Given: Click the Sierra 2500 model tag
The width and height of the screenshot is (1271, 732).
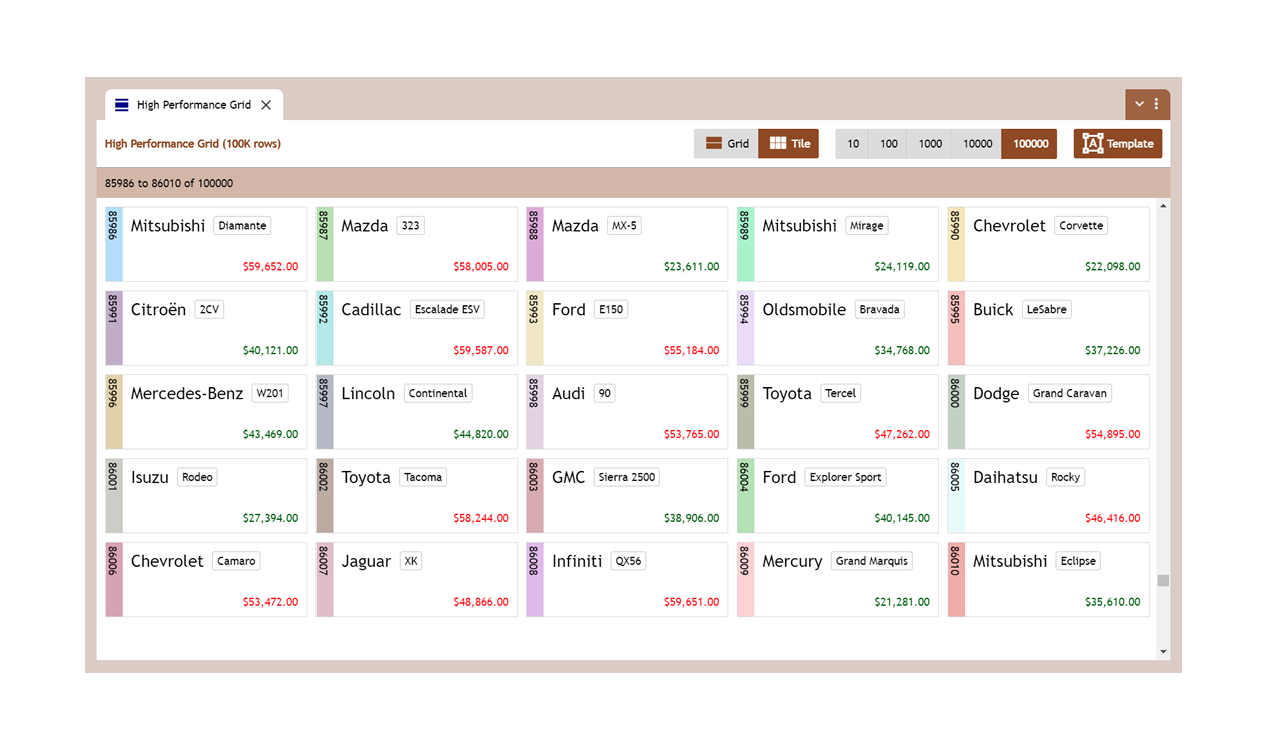Looking at the screenshot, I should tap(627, 478).
